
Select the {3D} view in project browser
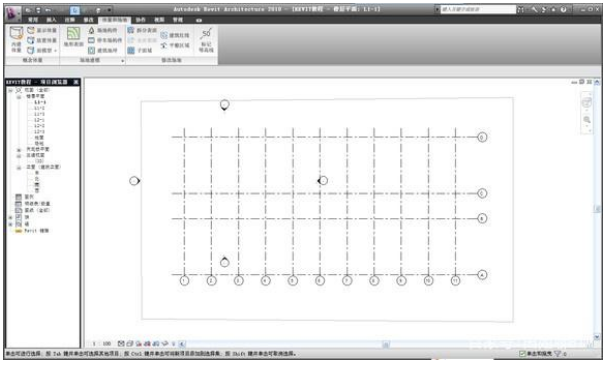pyautogui.click(x=39, y=161)
